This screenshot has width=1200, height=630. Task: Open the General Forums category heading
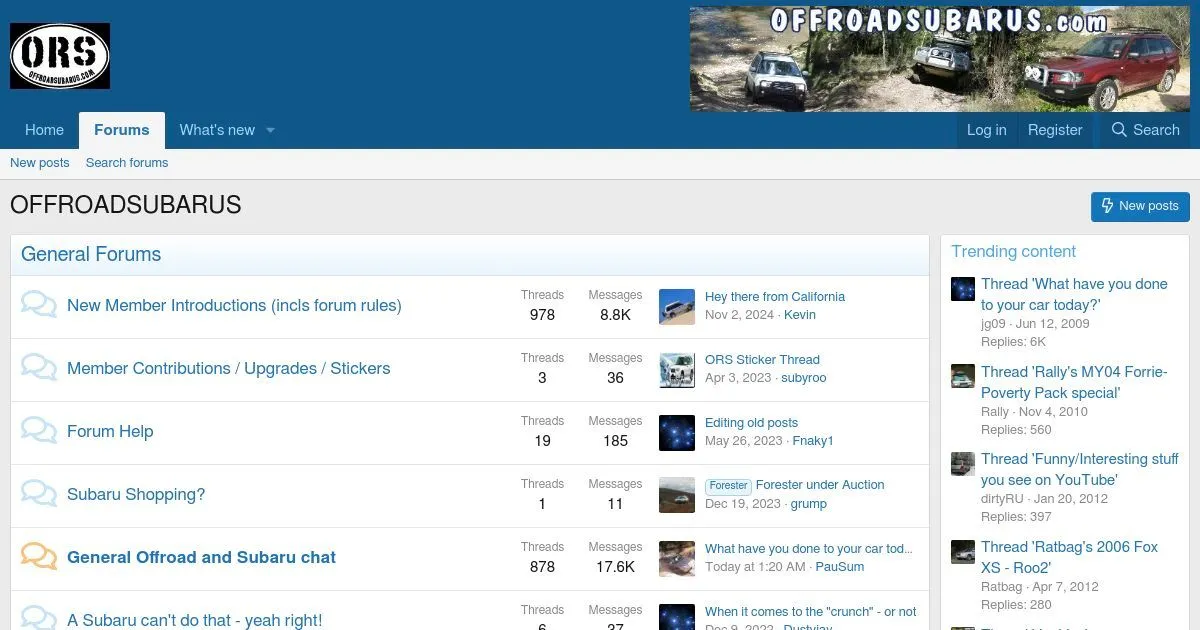click(91, 254)
